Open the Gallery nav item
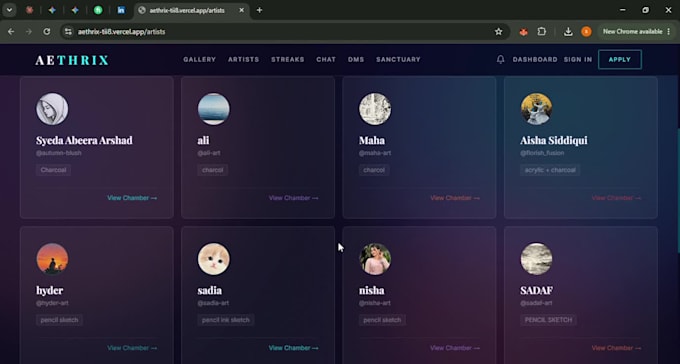 click(x=199, y=59)
